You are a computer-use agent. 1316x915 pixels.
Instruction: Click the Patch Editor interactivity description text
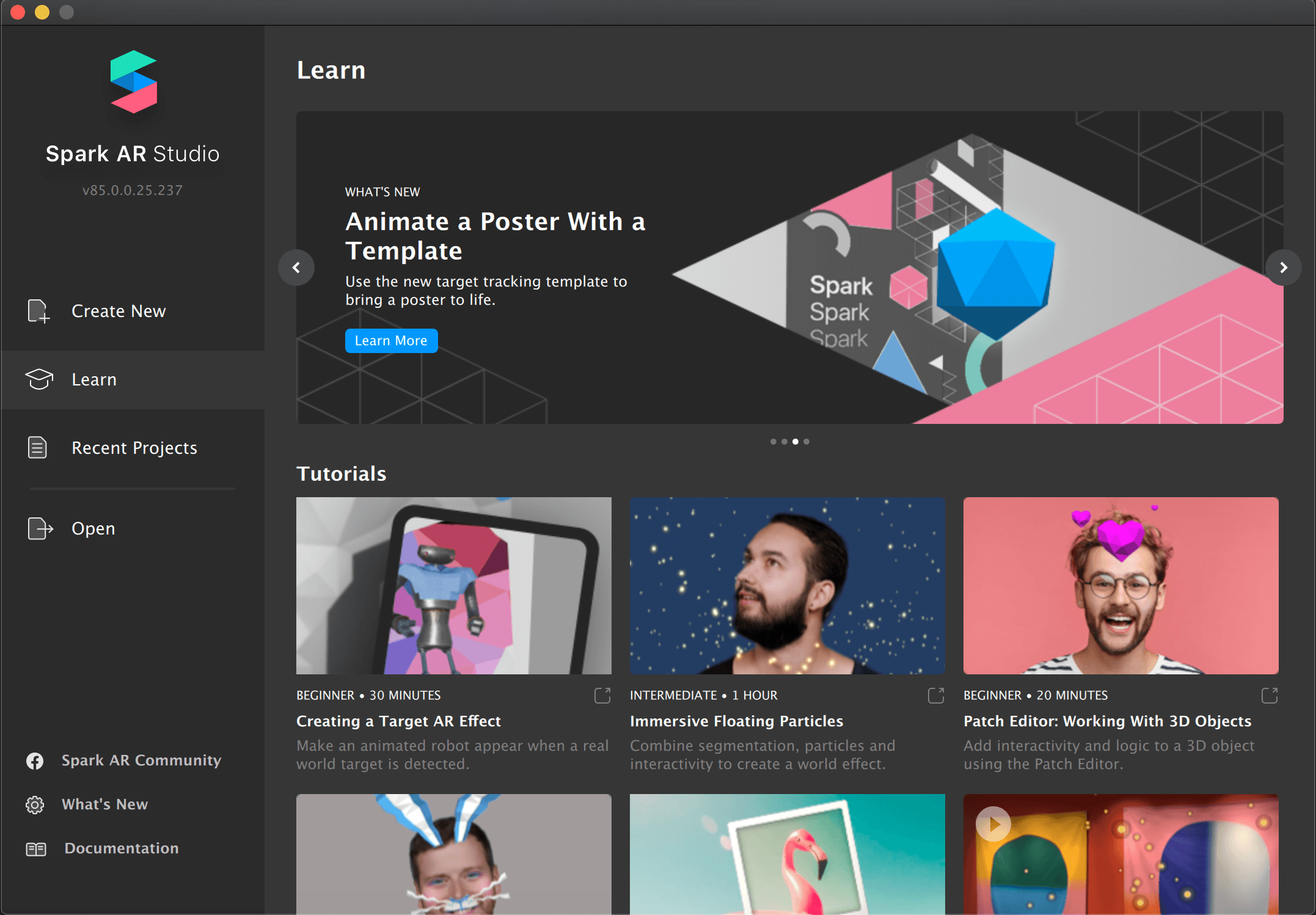point(1109,755)
